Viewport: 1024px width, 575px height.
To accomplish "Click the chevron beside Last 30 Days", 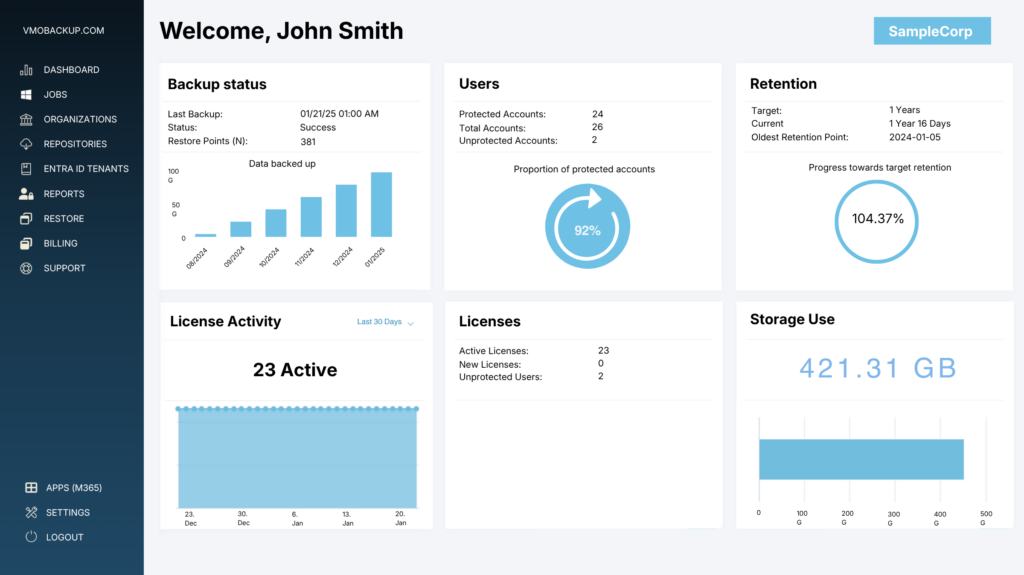I will 411,323.
